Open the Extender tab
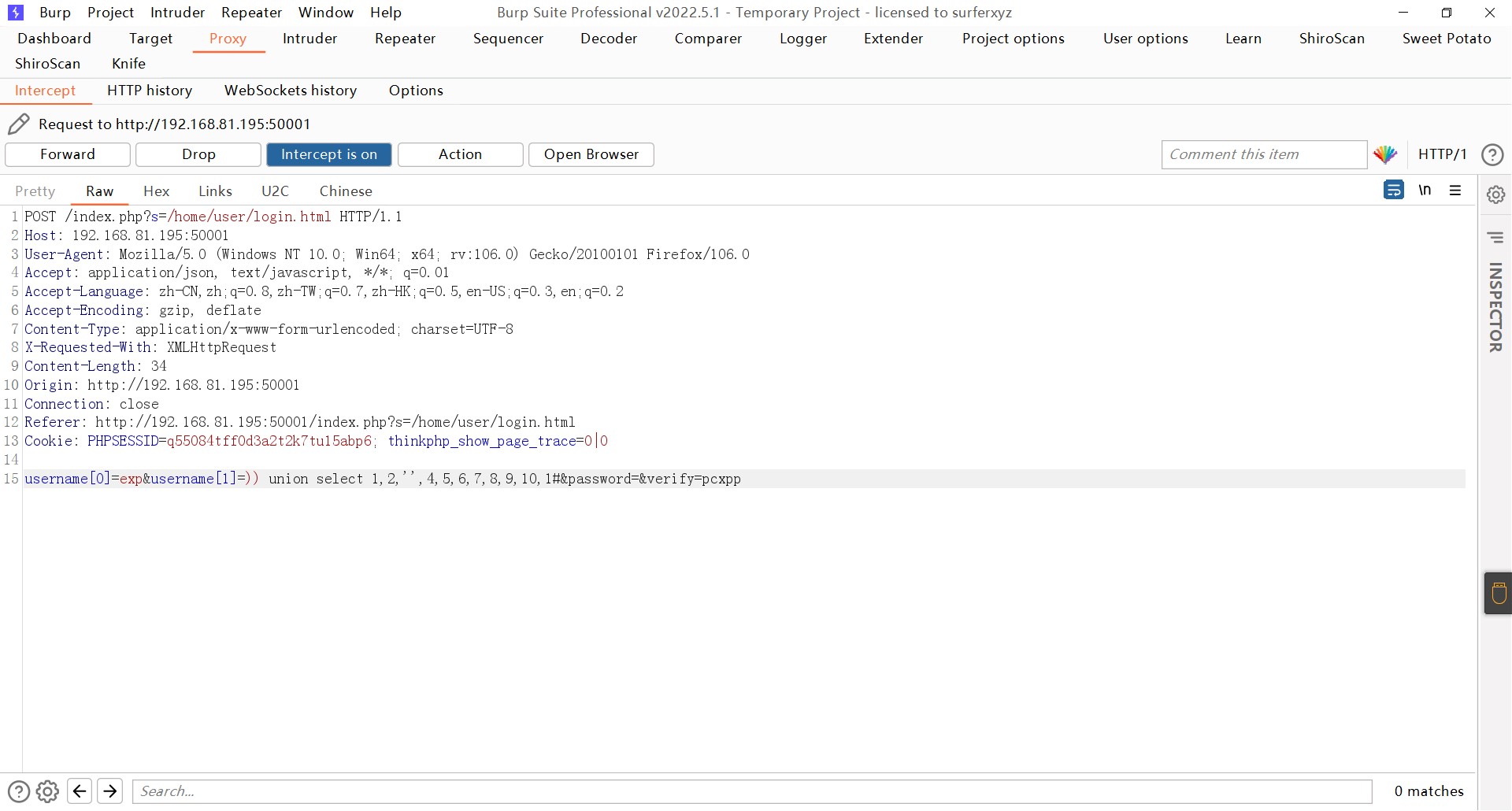The width and height of the screenshot is (1512, 811). coord(893,39)
